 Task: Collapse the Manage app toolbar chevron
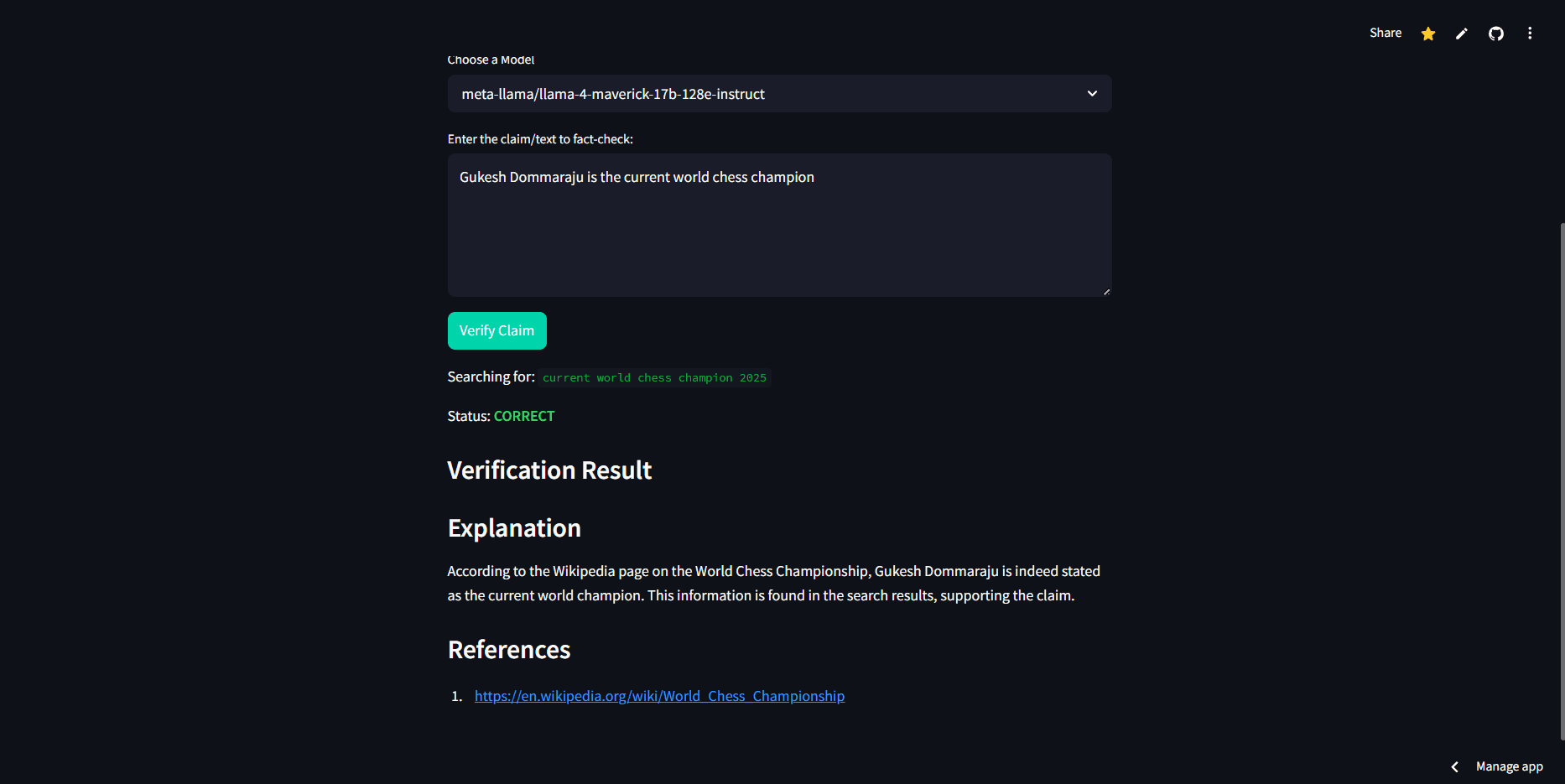(1455, 766)
